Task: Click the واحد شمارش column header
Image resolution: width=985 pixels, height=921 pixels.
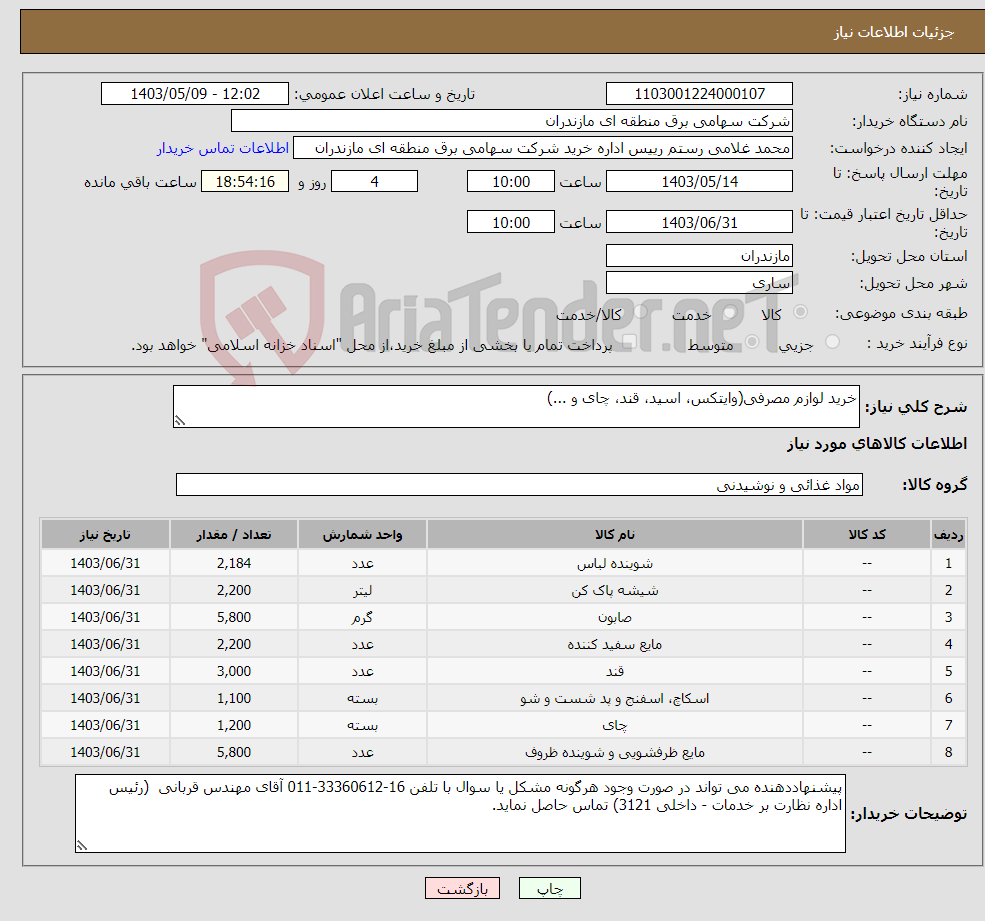Action: (362, 534)
